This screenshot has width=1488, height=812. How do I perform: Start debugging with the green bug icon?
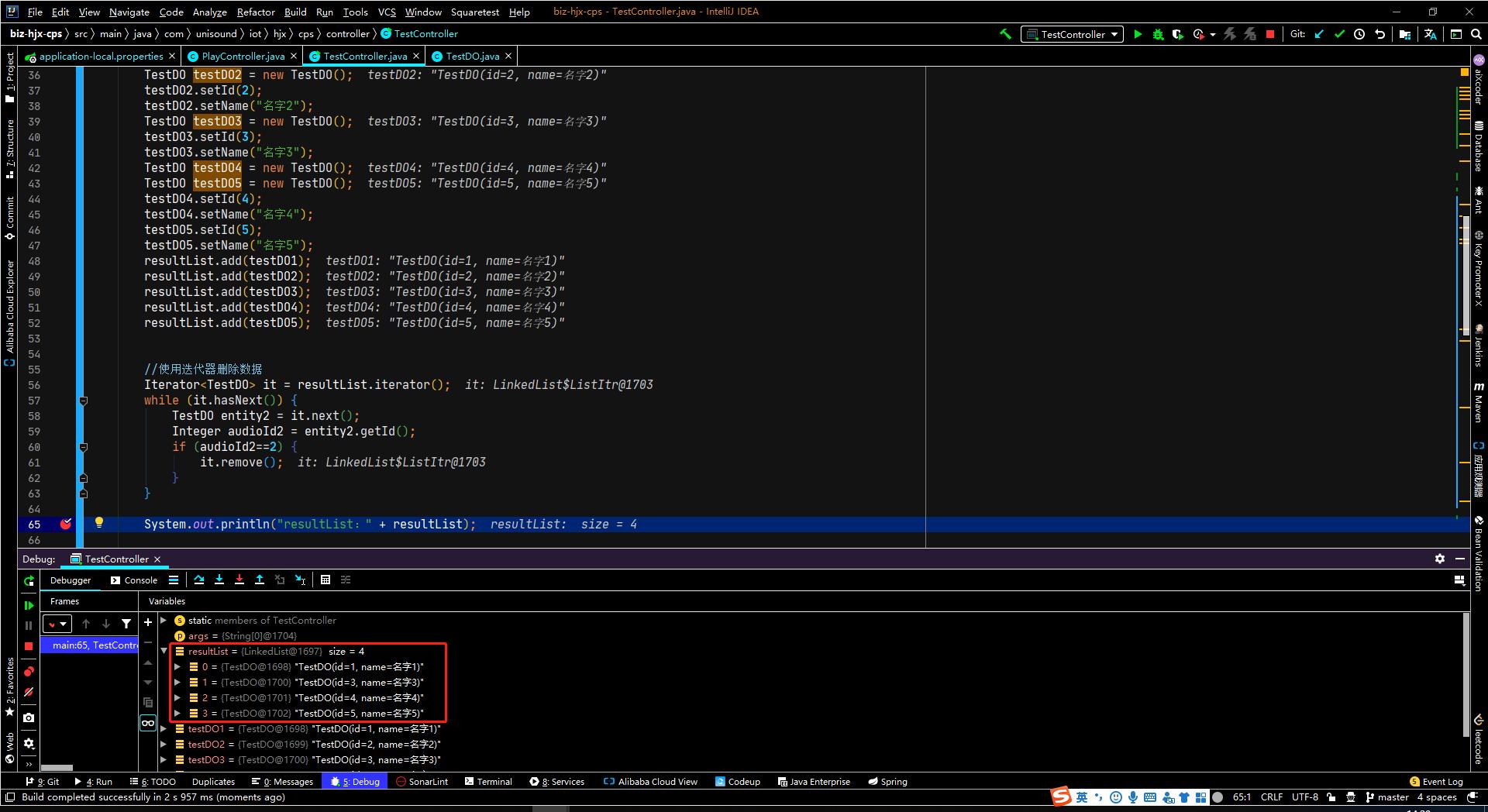coord(1158,34)
